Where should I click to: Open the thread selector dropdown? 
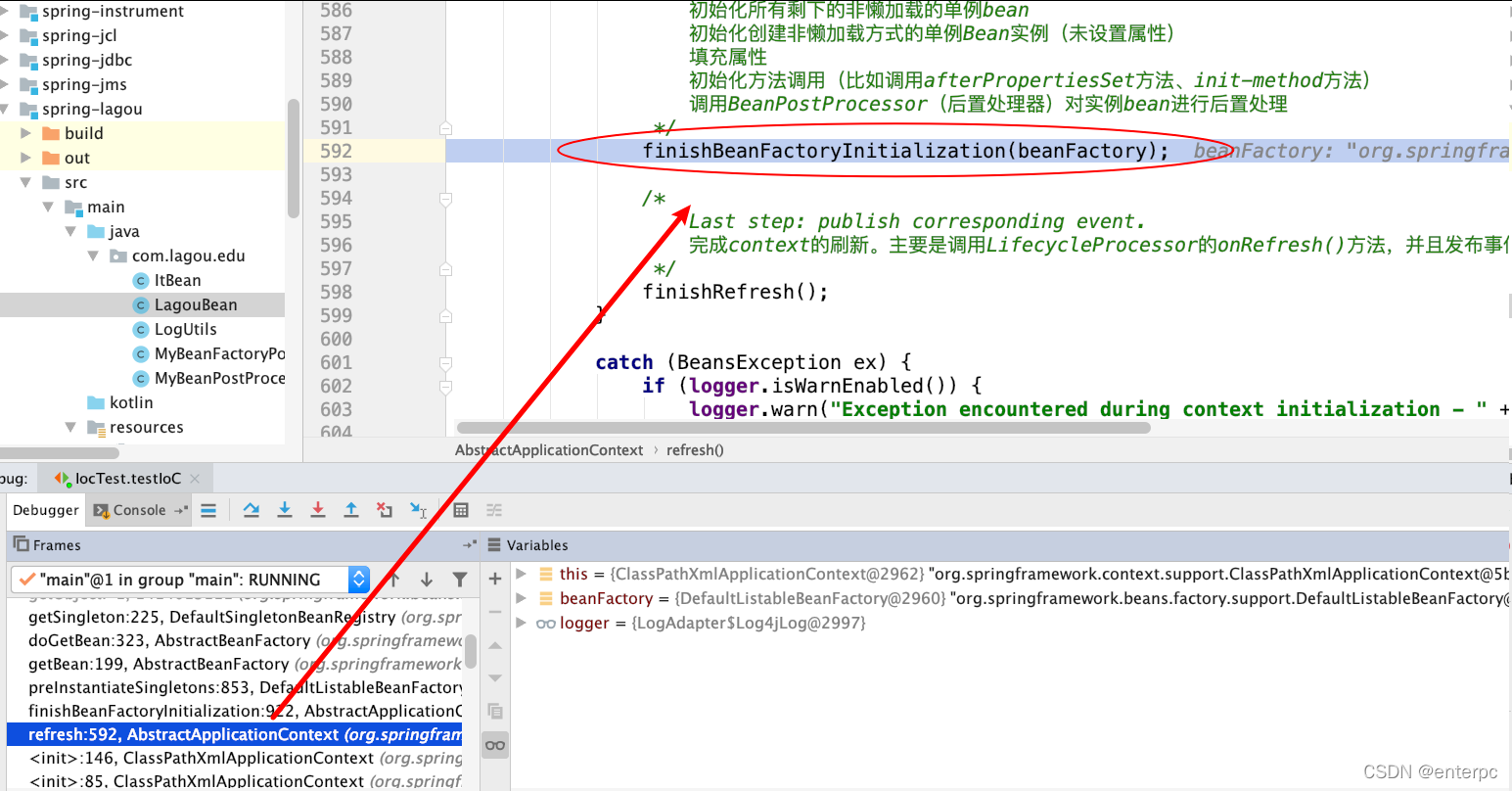point(359,580)
